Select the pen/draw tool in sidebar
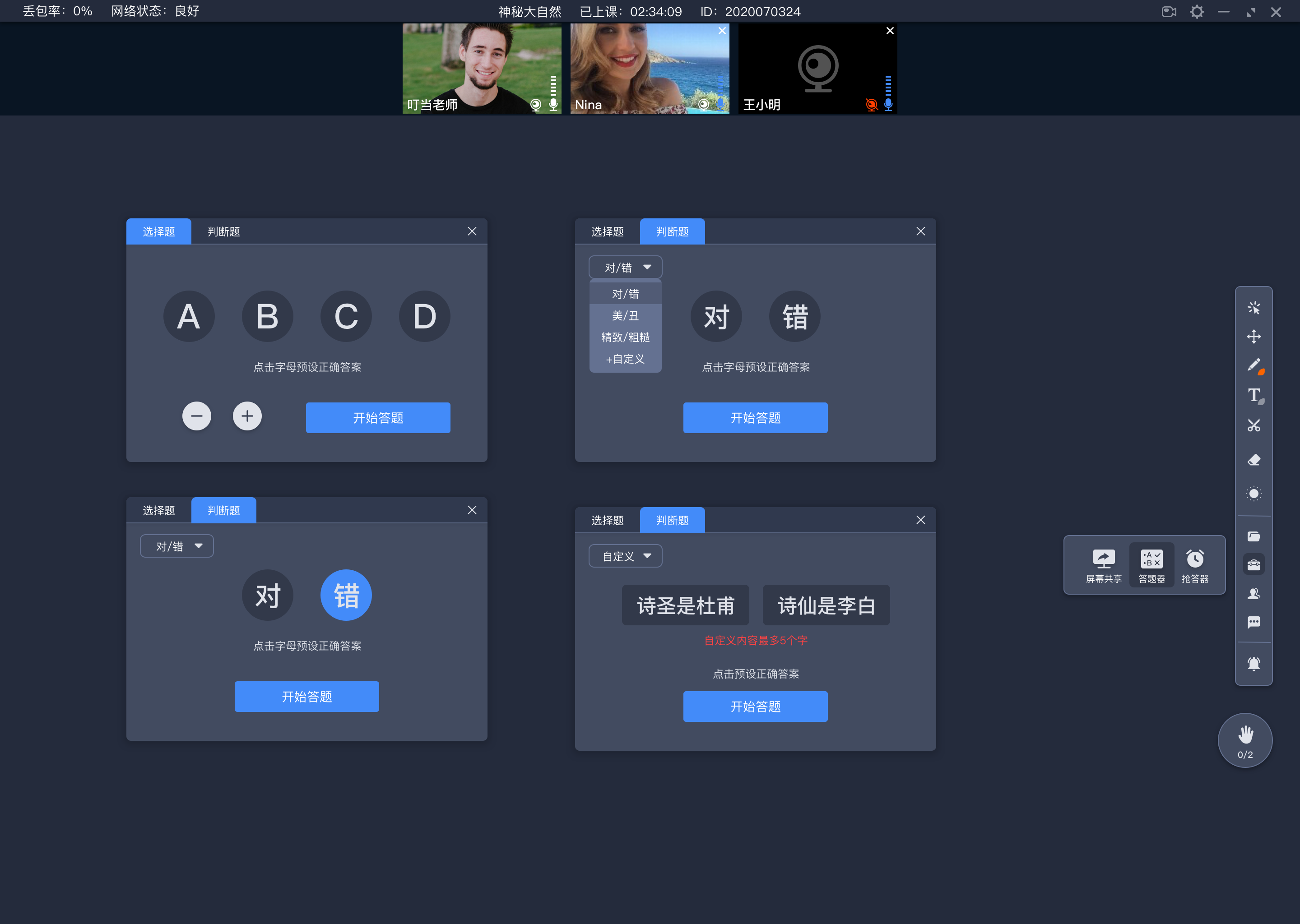The image size is (1300, 924). tap(1253, 365)
